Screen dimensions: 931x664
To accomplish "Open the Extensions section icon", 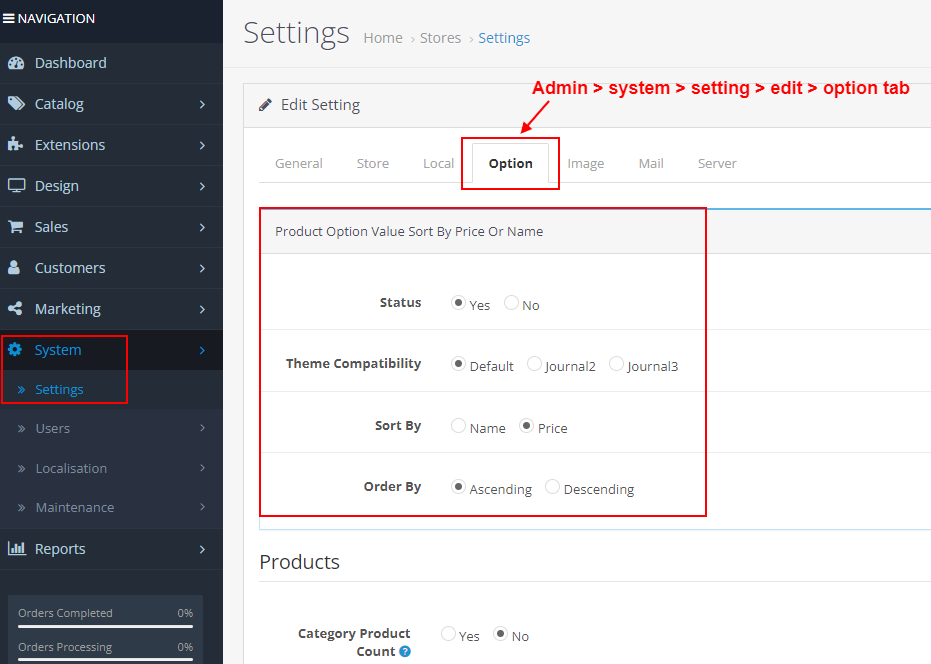I will (18, 144).
